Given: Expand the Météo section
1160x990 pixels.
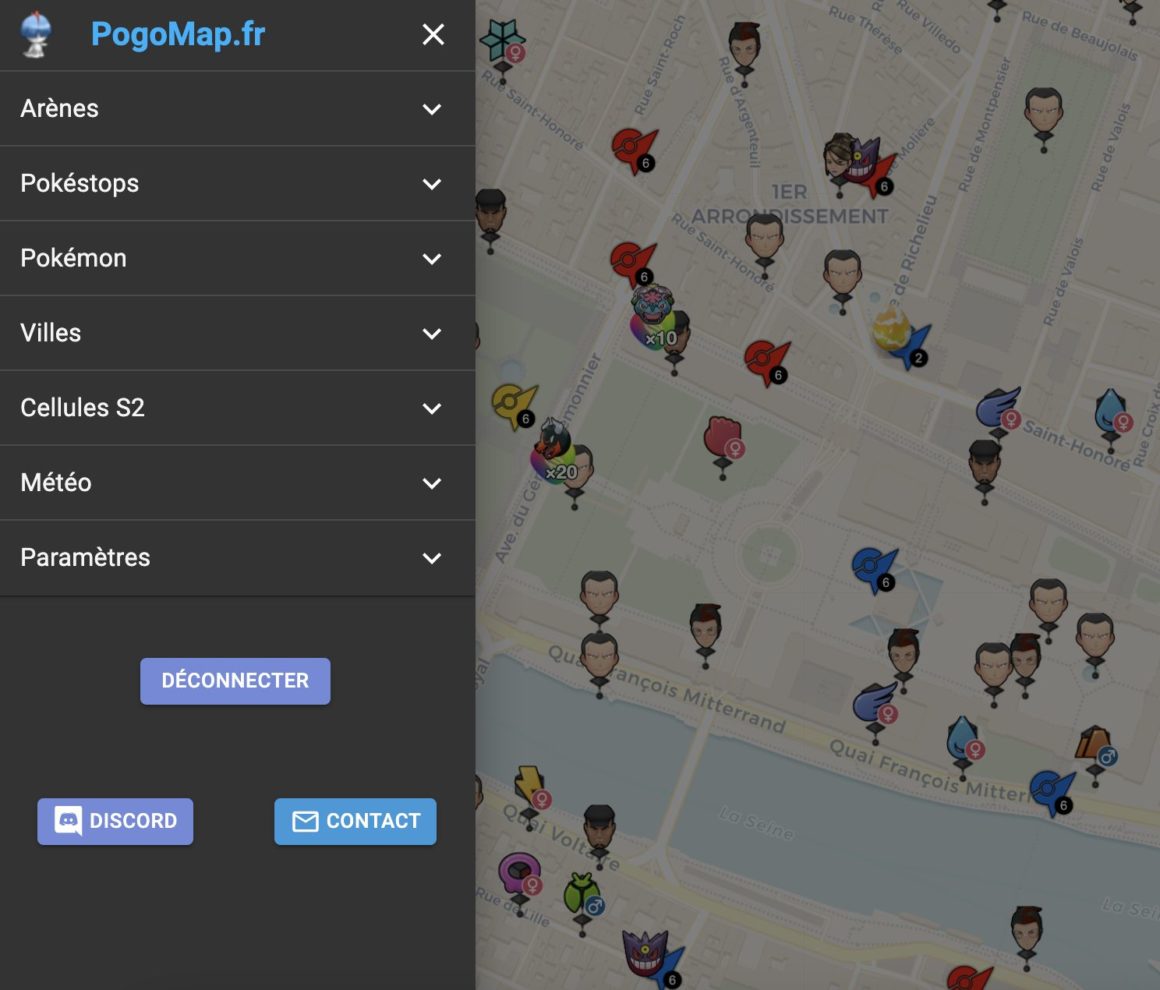Looking at the screenshot, I should point(237,483).
